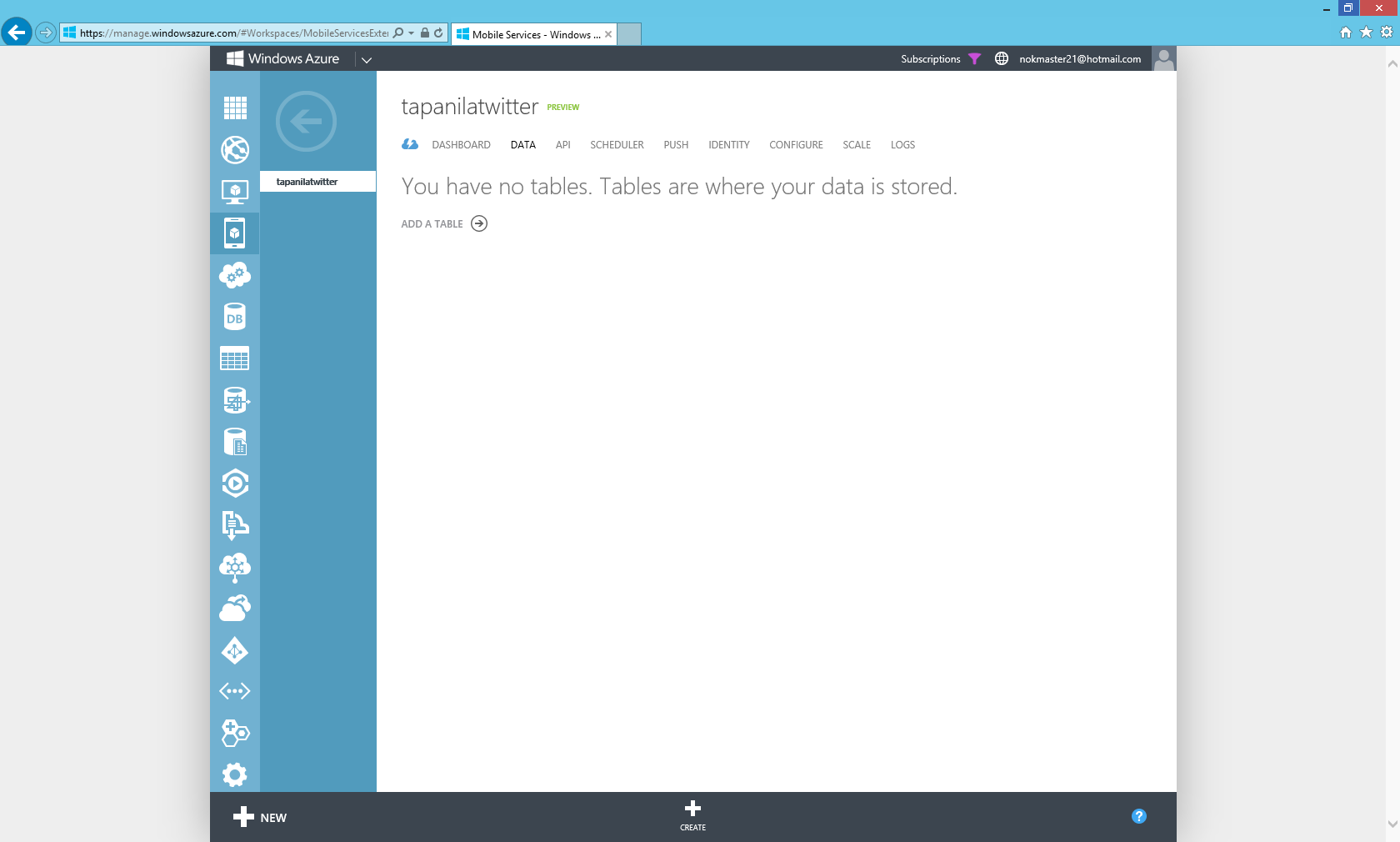Switch to the CONFIGURE tab
The height and width of the screenshot is (842, 1400).
tap(796, 145)
